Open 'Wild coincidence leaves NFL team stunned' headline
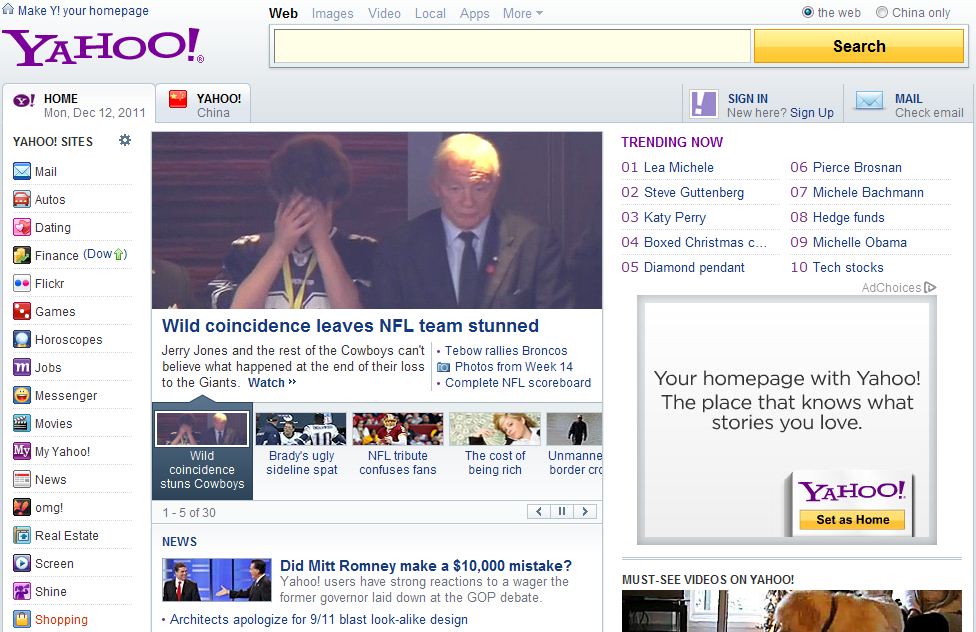 point(350,326)
